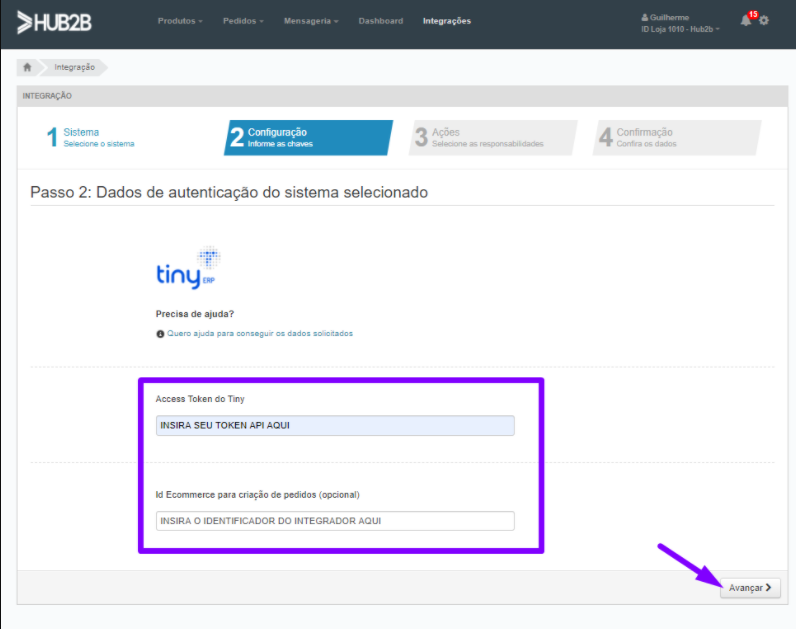
Task: Open the Integrações menu item
Action: (447, 21)
